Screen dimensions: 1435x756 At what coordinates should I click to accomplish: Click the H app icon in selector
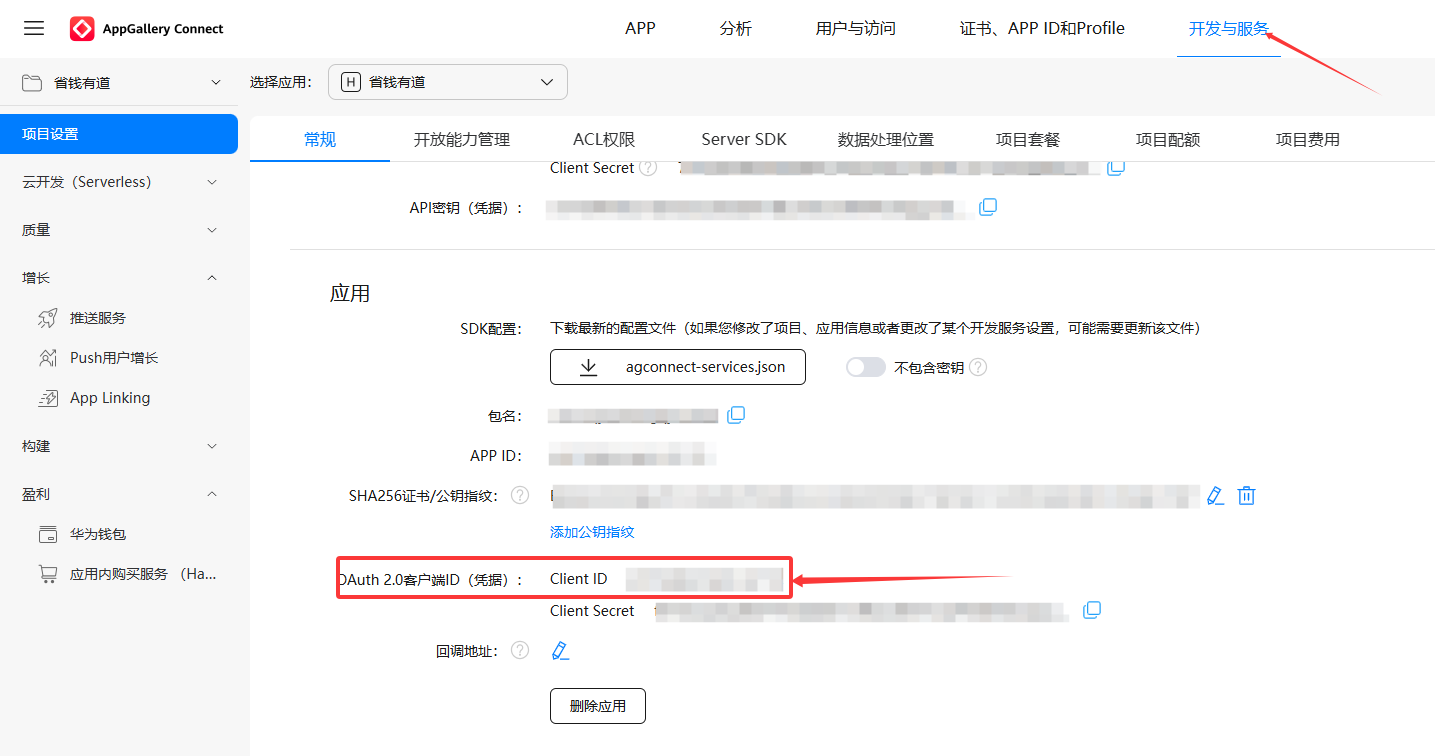350,82
